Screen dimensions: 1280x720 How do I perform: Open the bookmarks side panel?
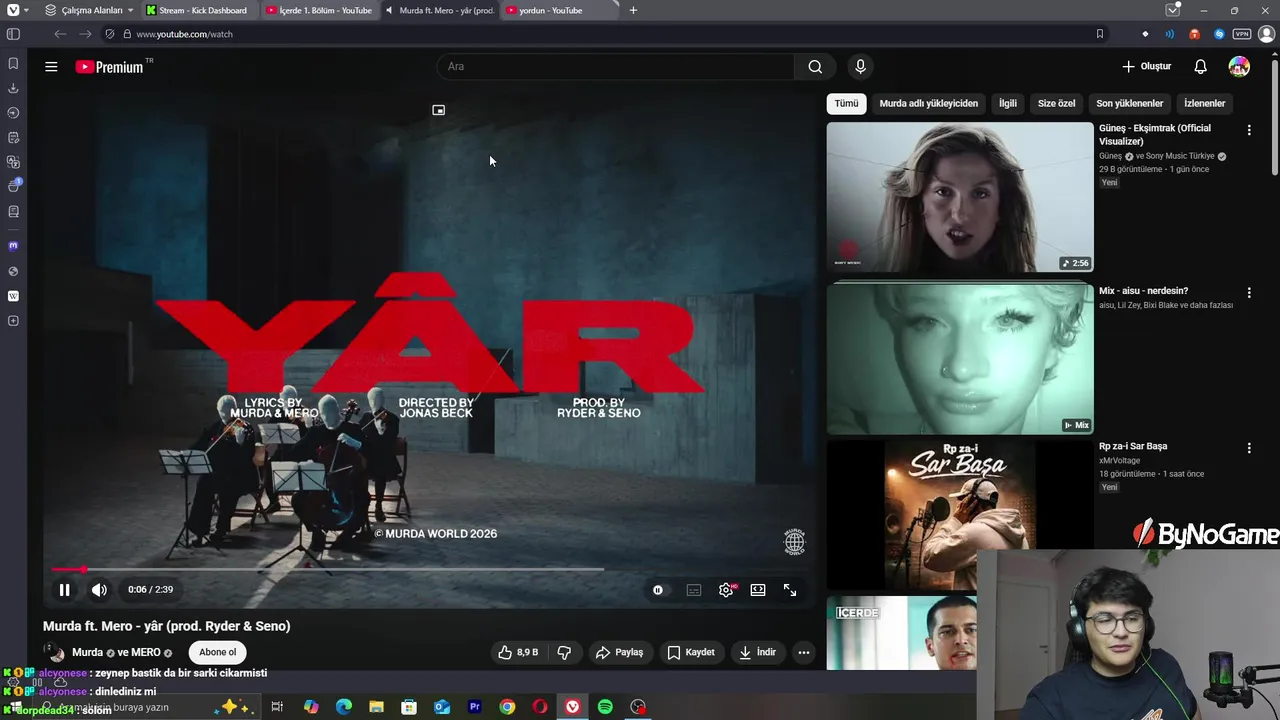(x=13, y=63)
